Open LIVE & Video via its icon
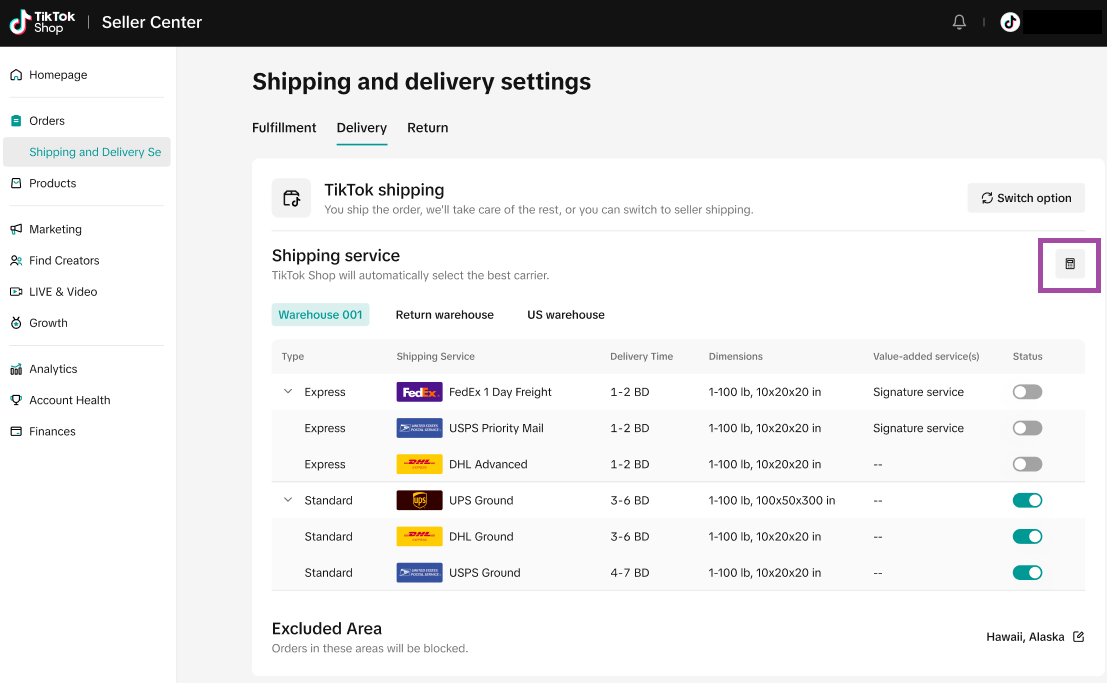The width and height of the screenshot is (1107, 683). [15, 291]
